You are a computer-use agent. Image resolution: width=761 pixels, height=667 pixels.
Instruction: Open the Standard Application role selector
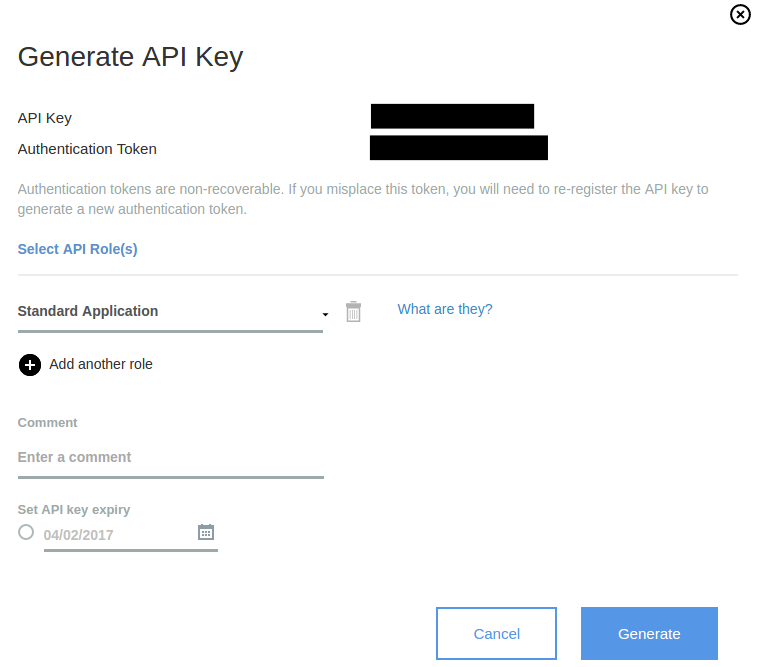(168, 311)
